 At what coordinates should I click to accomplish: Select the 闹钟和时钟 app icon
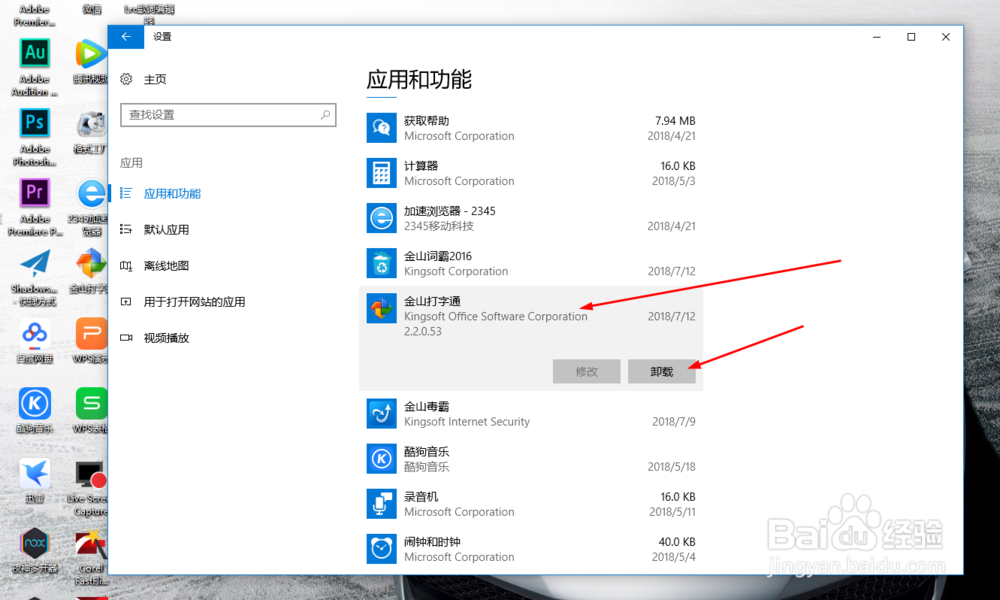(381, 549)
